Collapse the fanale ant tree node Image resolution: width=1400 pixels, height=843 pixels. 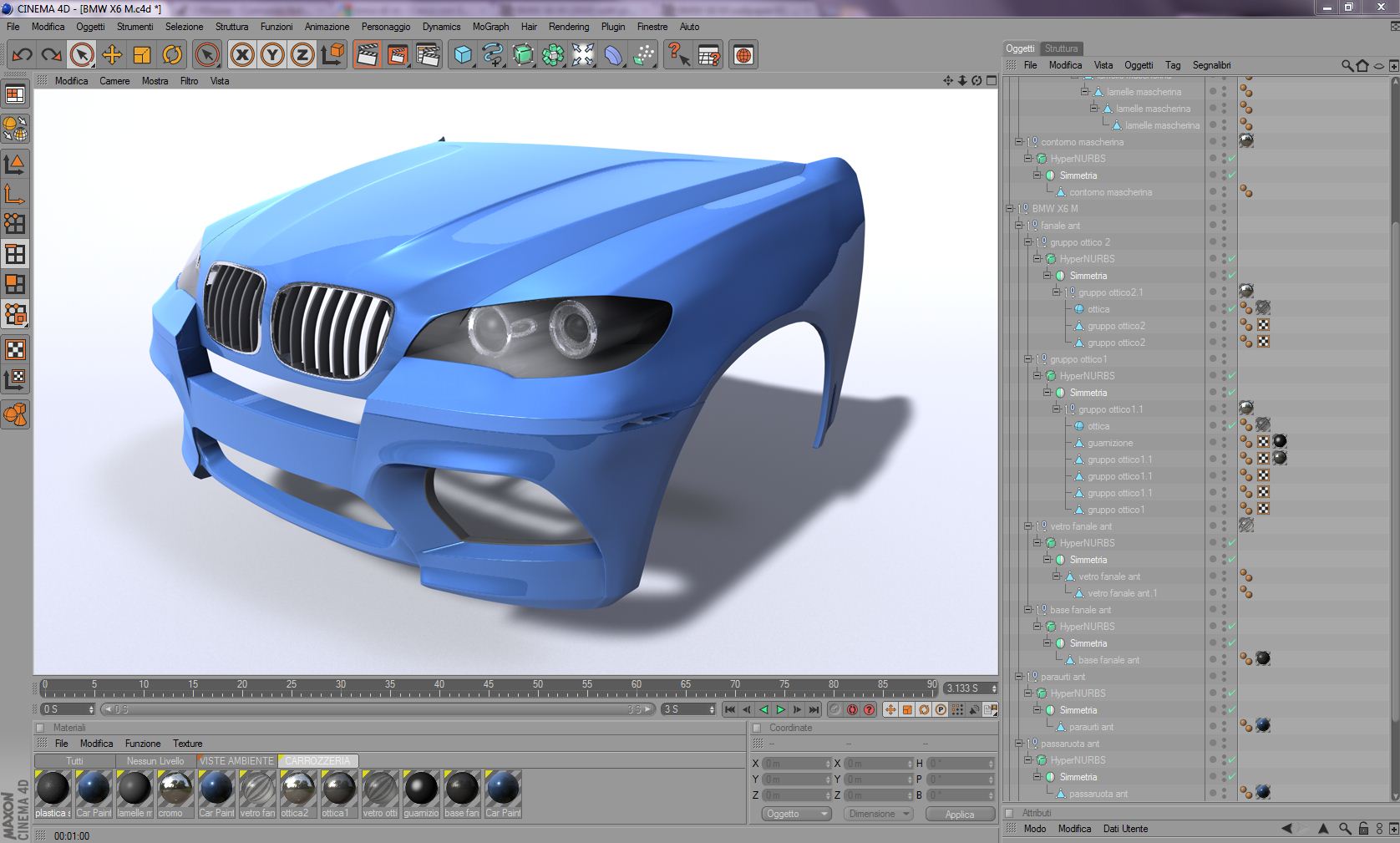(x=1018, y=226)
